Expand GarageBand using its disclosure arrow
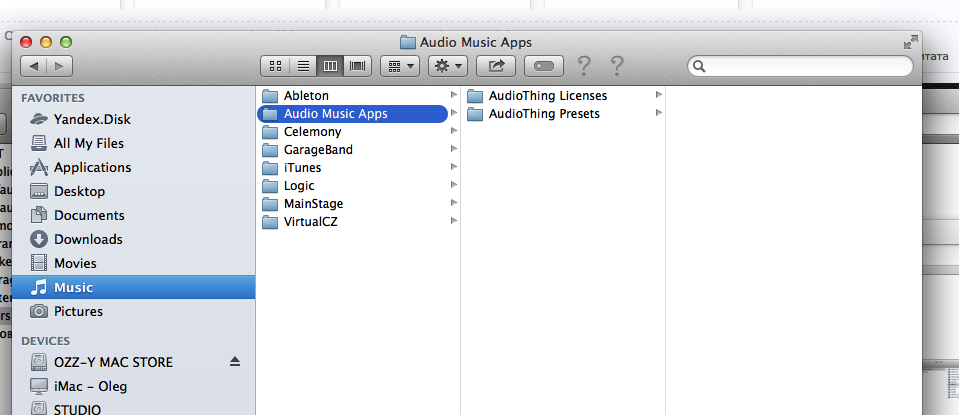This screenshot has width=959, height=415. click(x=454, y=149)
